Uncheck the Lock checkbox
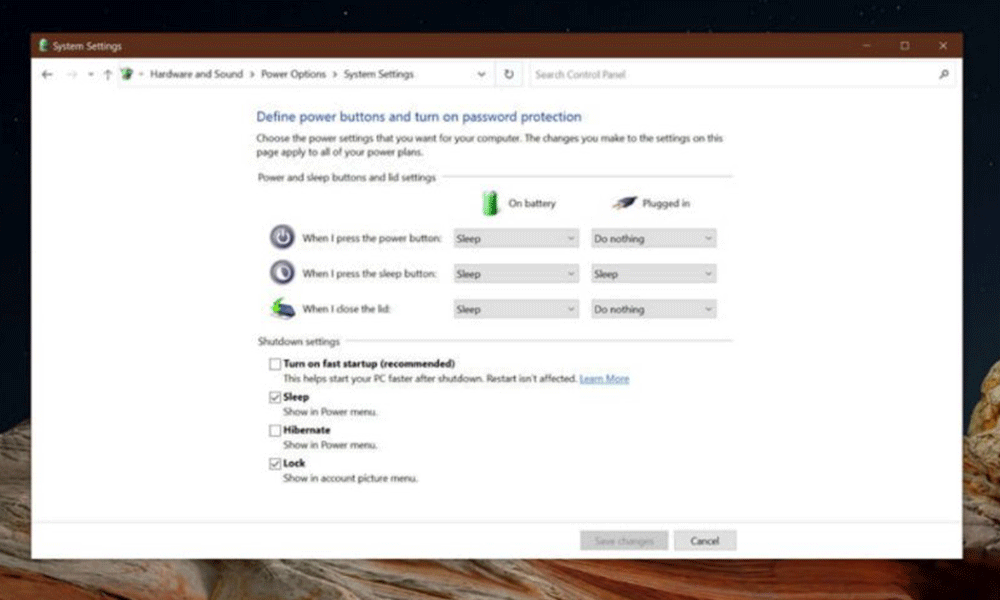Image resolution: width=1000 pixels, height=600 pixels. pos(275,463)
